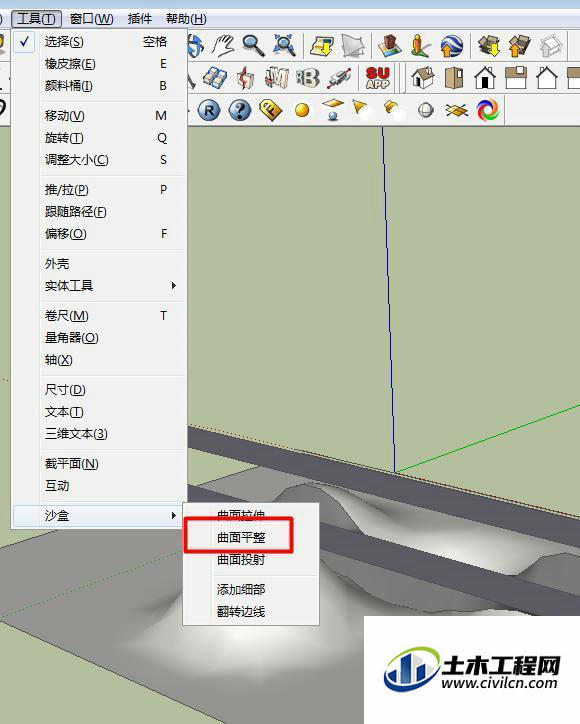The height and width of the screenshot is (724, 580).
Task: Click the piston joint tool icon
Action: coord(339,78)
